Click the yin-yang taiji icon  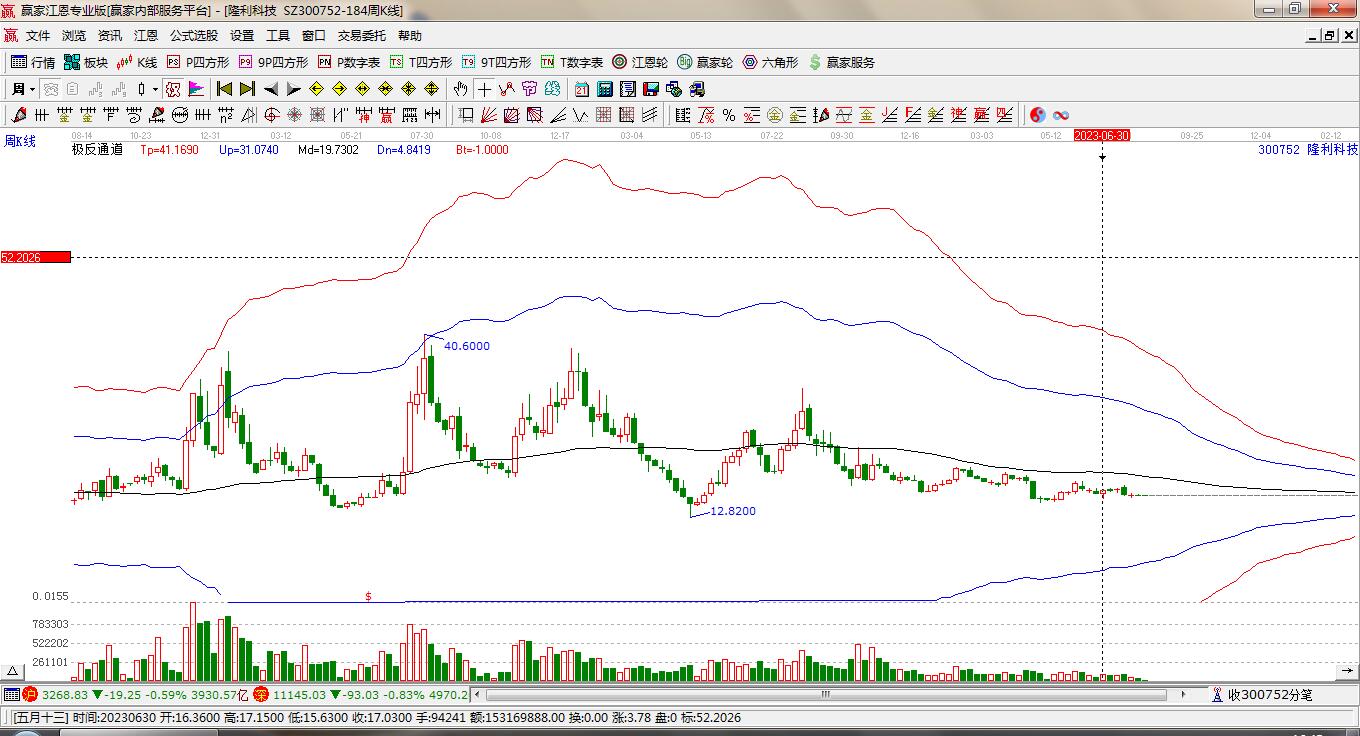click(x=1038, y=115)
